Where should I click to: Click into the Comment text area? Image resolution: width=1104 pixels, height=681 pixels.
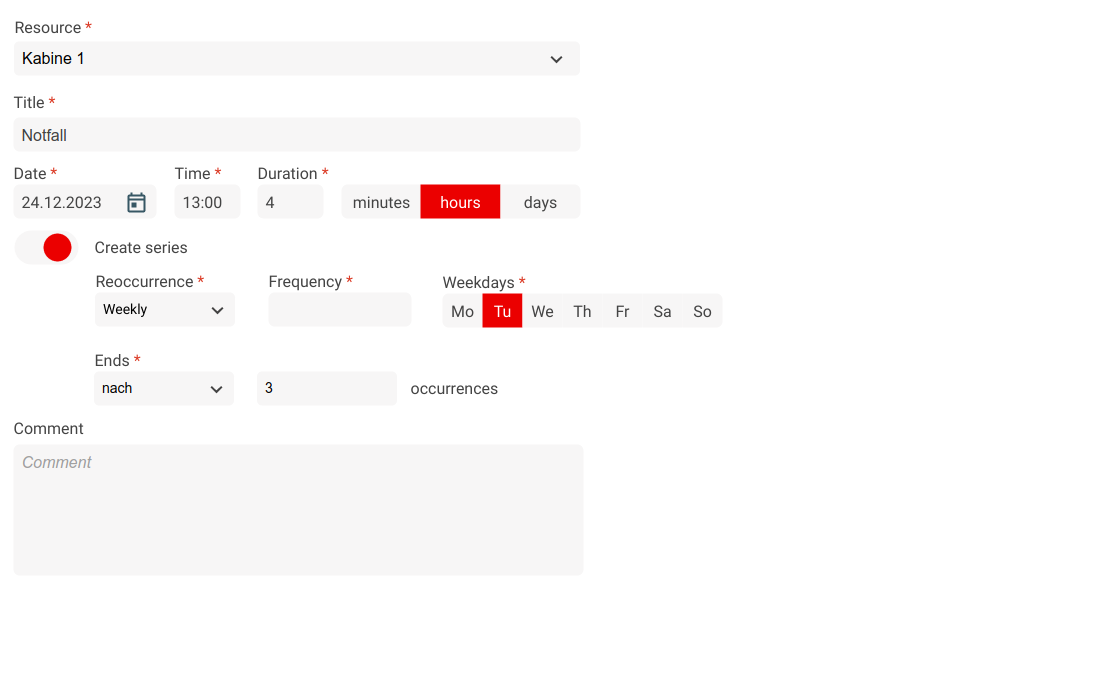pos(298,510)
